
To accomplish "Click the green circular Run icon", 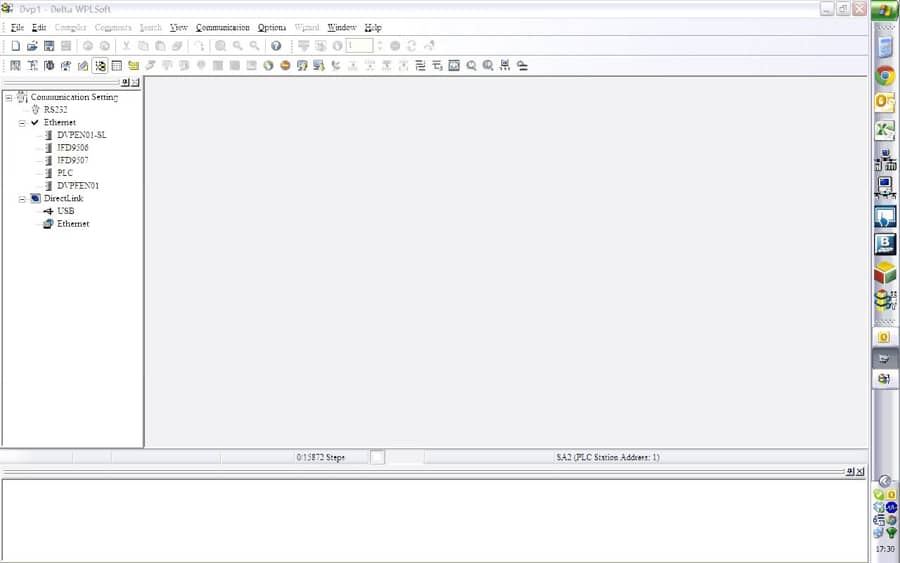I will (268, 65).
